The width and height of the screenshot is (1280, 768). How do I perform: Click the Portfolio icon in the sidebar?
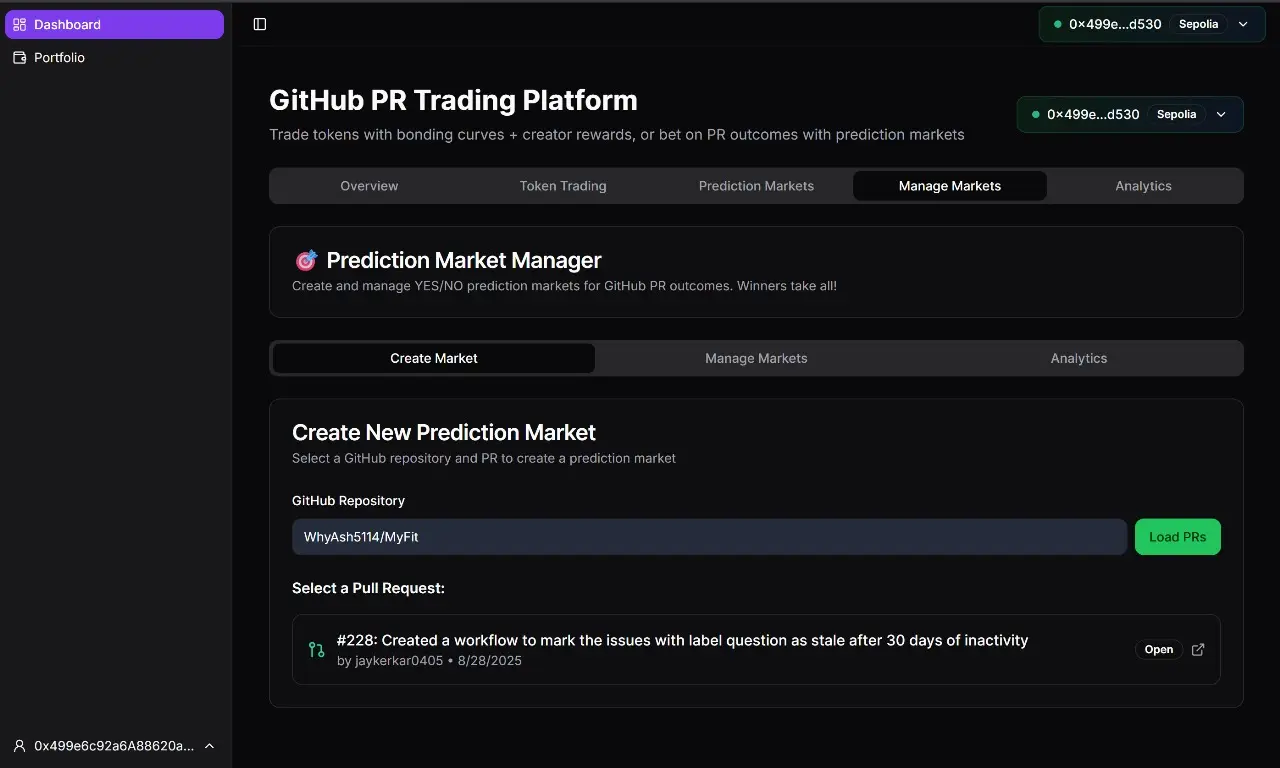click(18, 57)
